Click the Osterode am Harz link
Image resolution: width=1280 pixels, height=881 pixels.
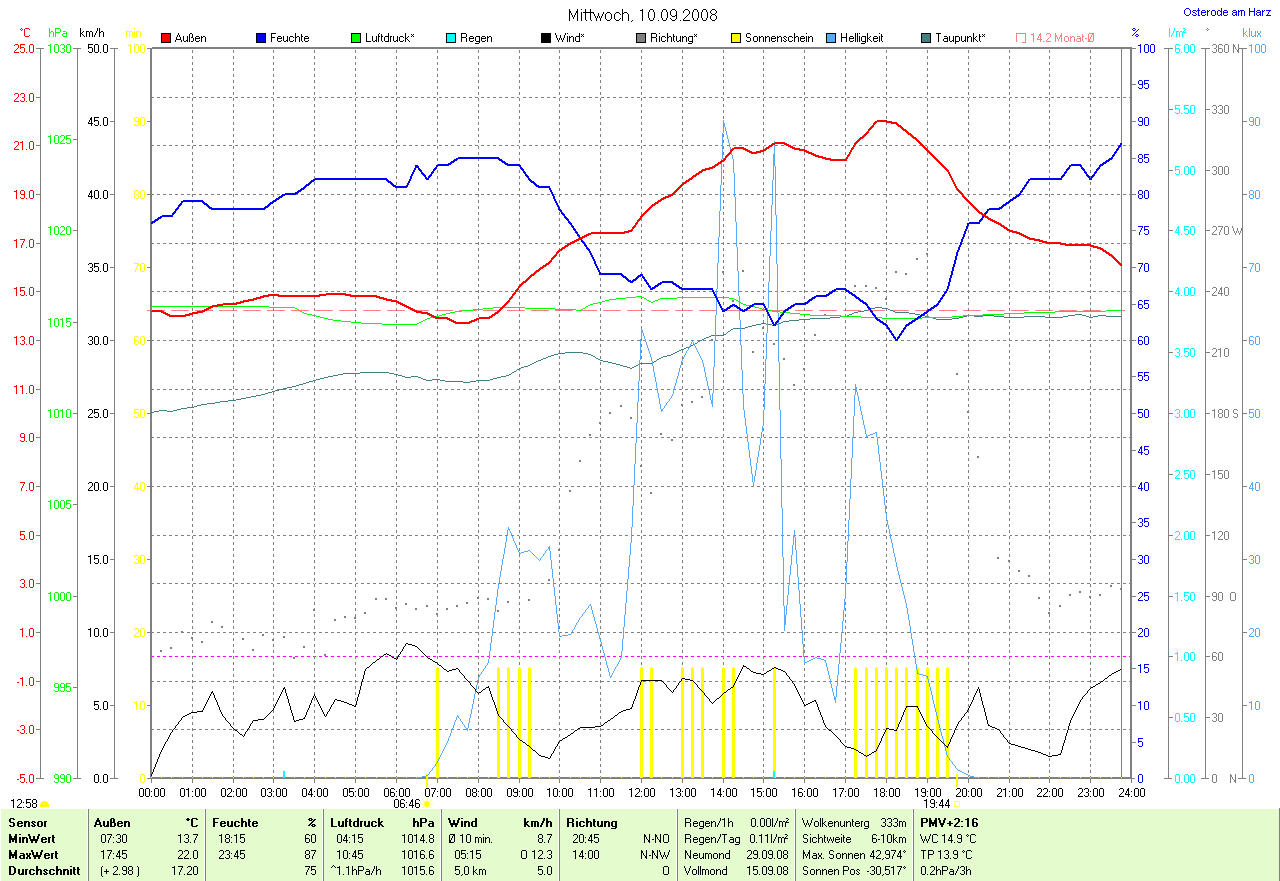click(1226, 12)
